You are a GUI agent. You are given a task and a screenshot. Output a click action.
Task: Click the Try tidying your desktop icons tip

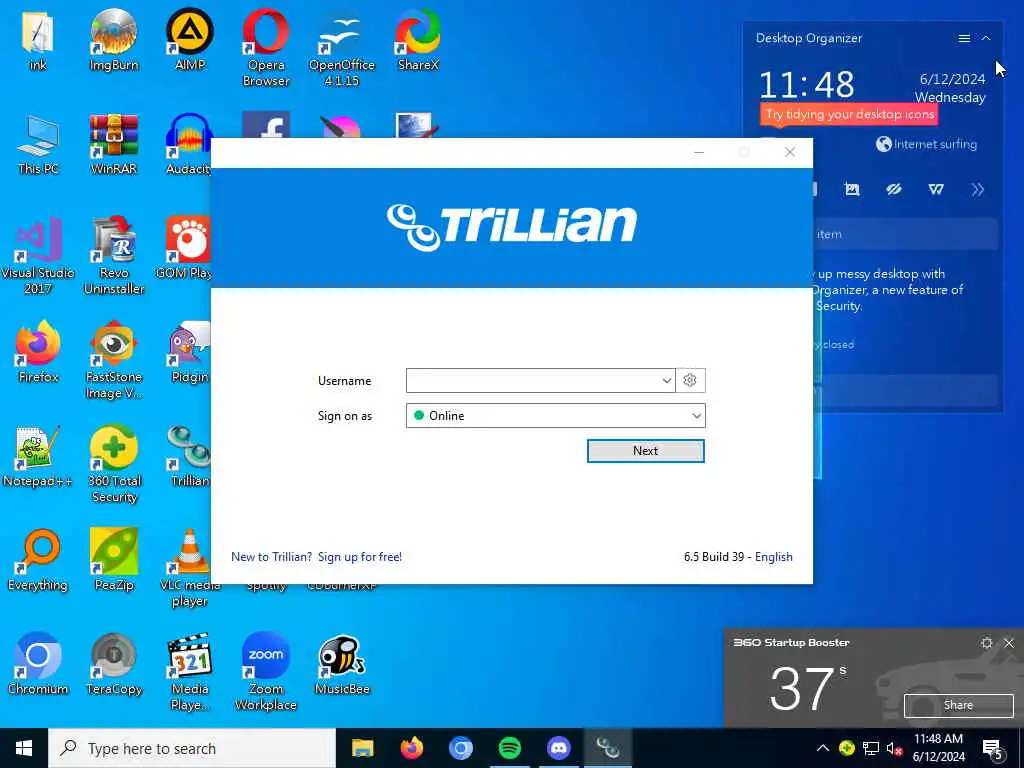tap(850, 114)
